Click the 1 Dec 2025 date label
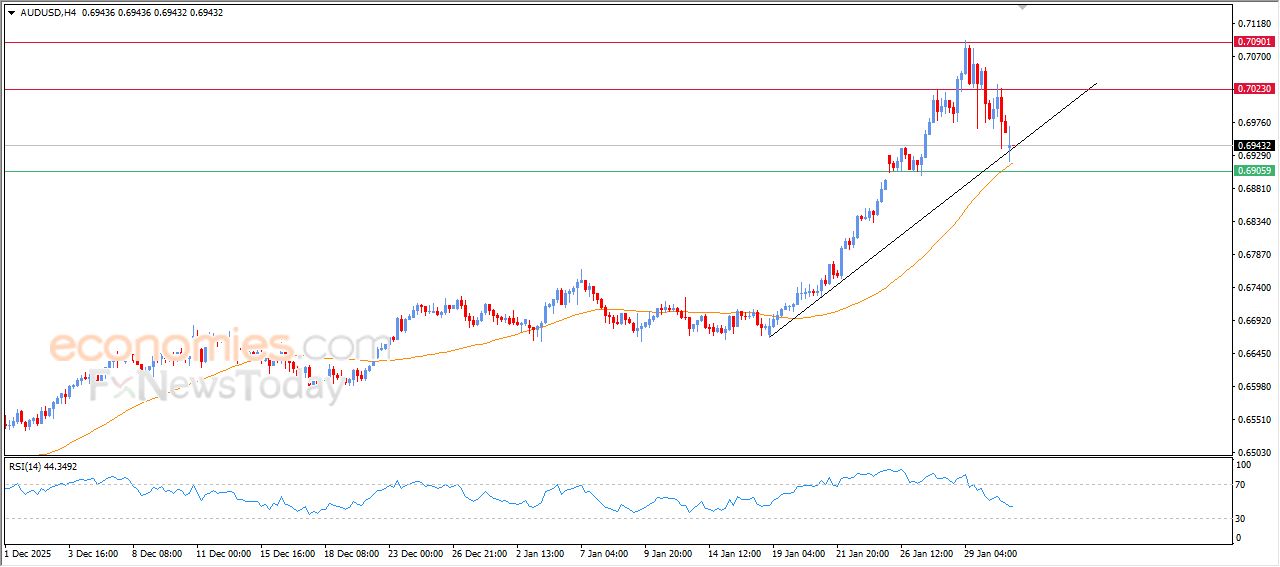Viewport: 1280px width, 567px height. pos(27,553)
